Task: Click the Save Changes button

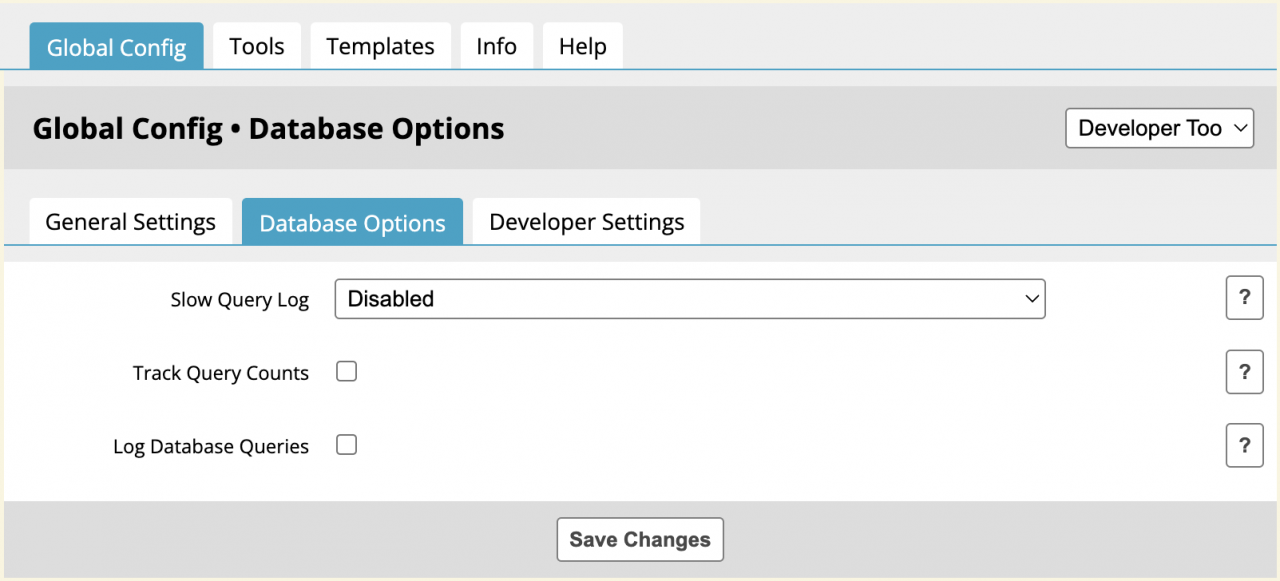Action: pos(640,540)
